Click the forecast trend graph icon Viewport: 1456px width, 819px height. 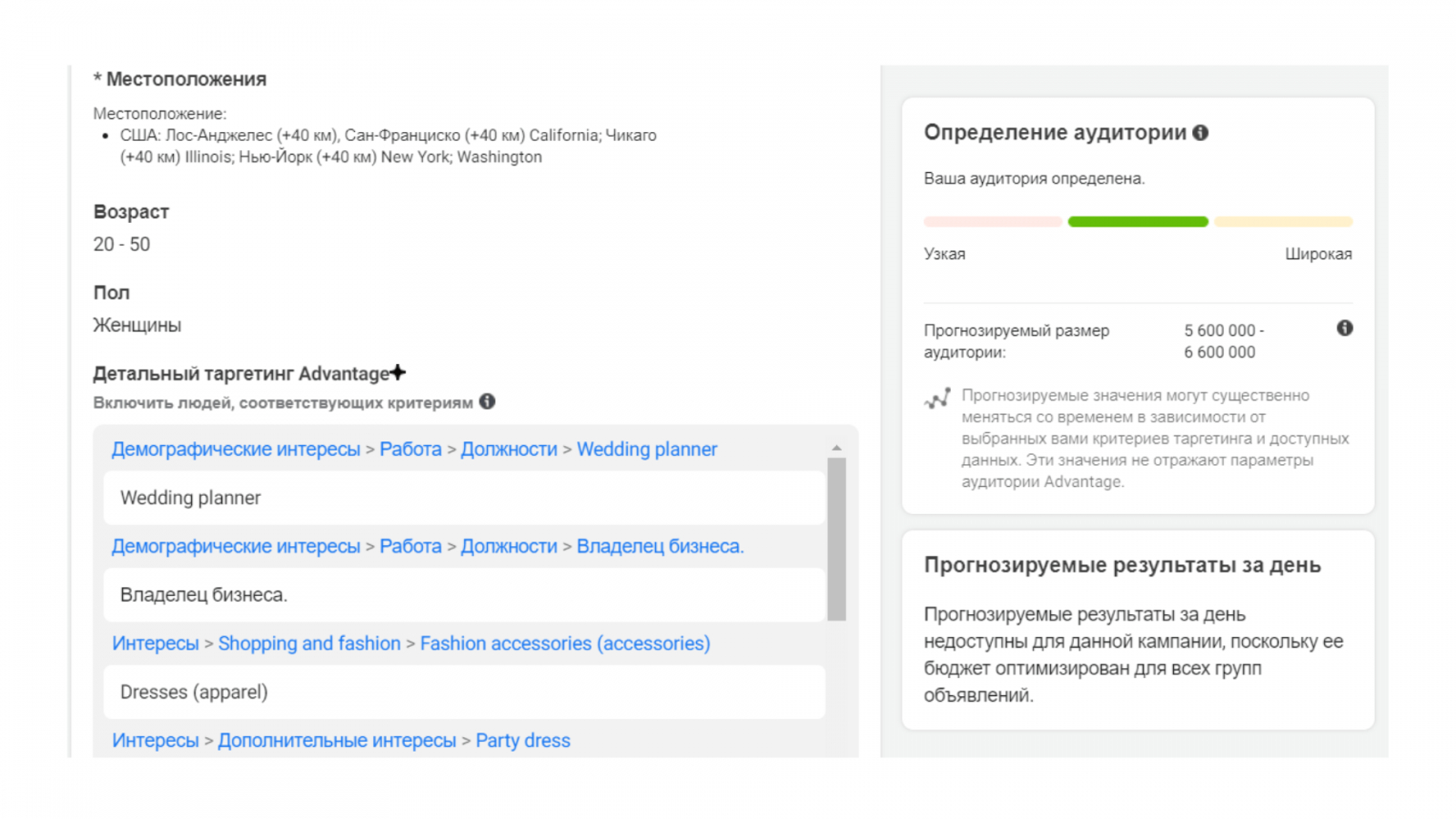pos(937,398)
